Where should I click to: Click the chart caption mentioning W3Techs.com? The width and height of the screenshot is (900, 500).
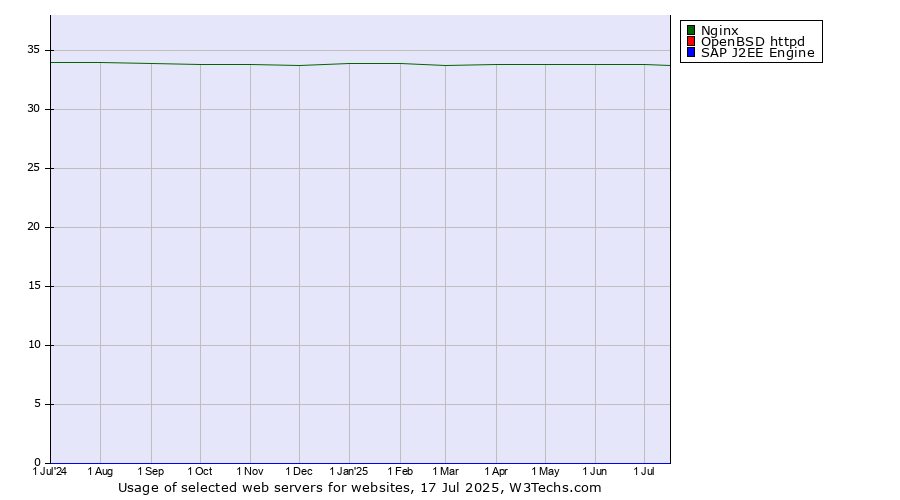point(360,488)
